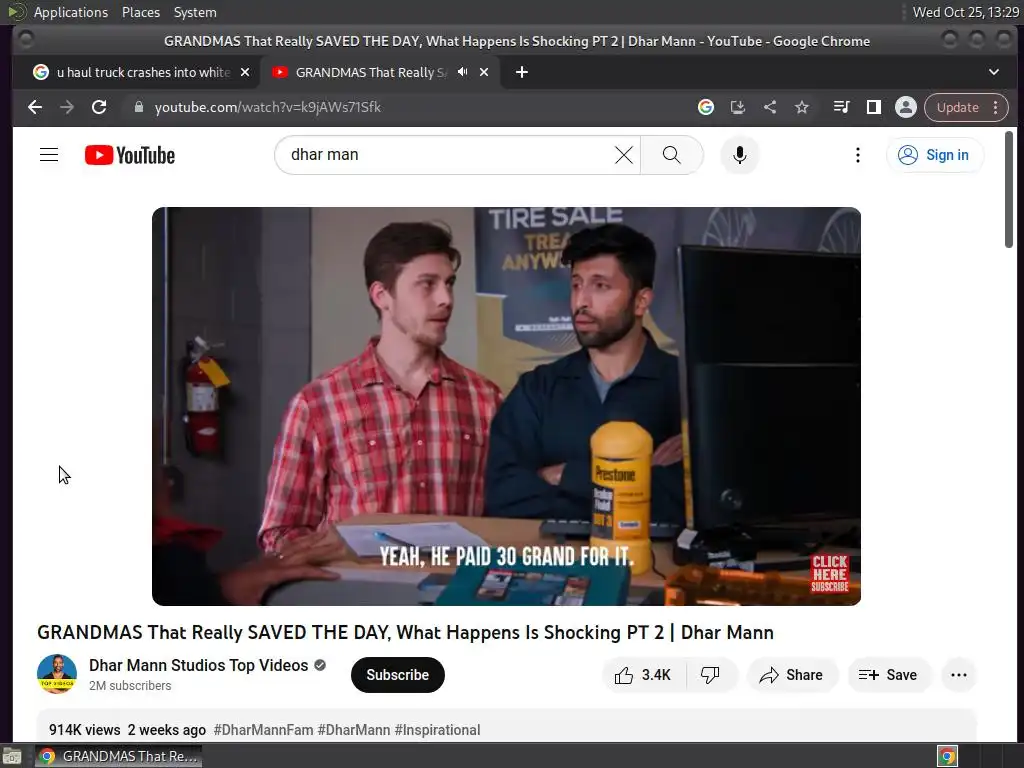
Task: Open a new tab with plus button
Action: 521,72
